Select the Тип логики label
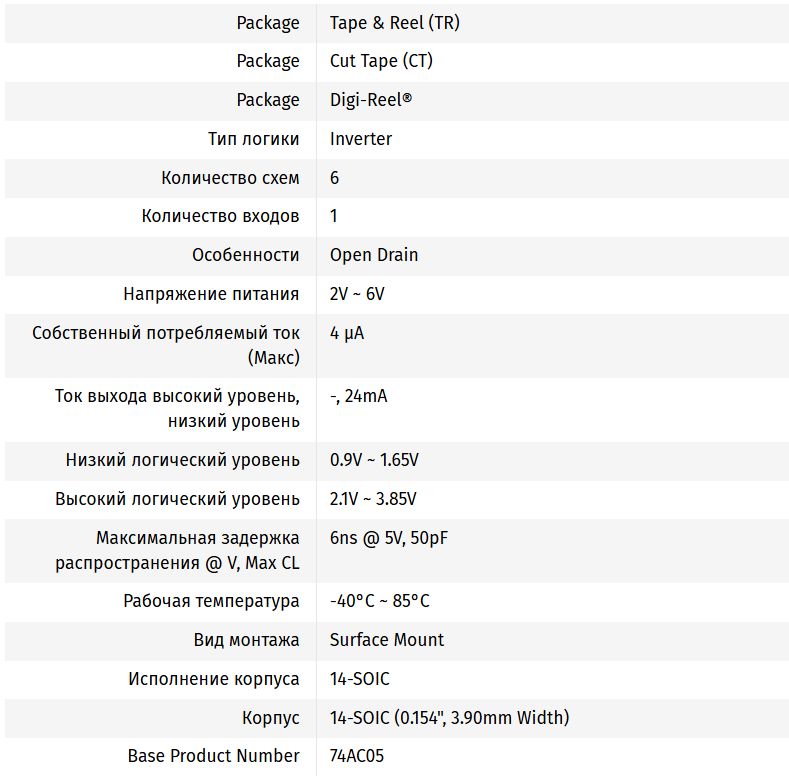This screenshot has height=776, width=789. [253, 139]
